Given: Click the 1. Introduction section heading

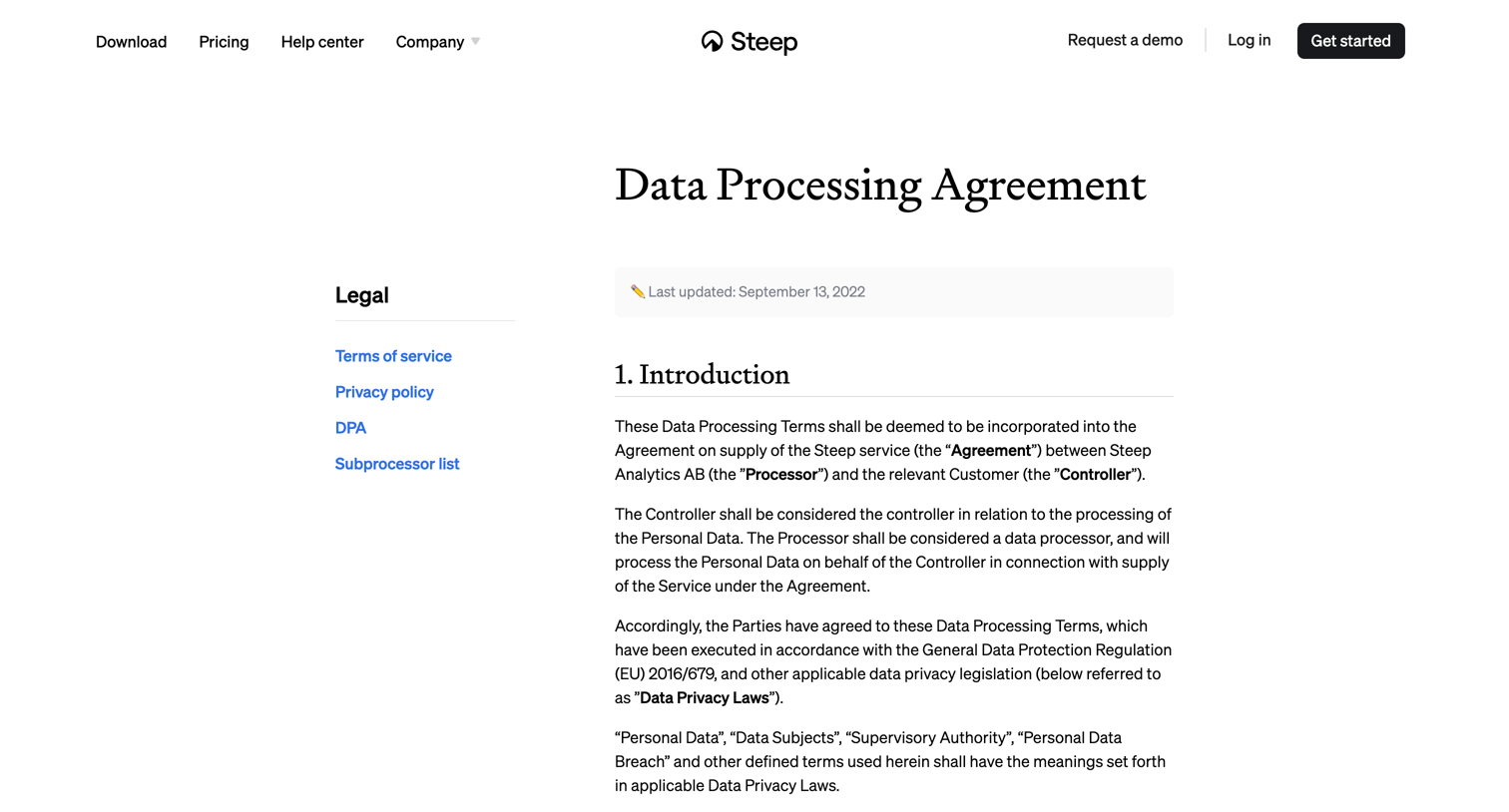Looking at the screenshot, I should [702, 375].
